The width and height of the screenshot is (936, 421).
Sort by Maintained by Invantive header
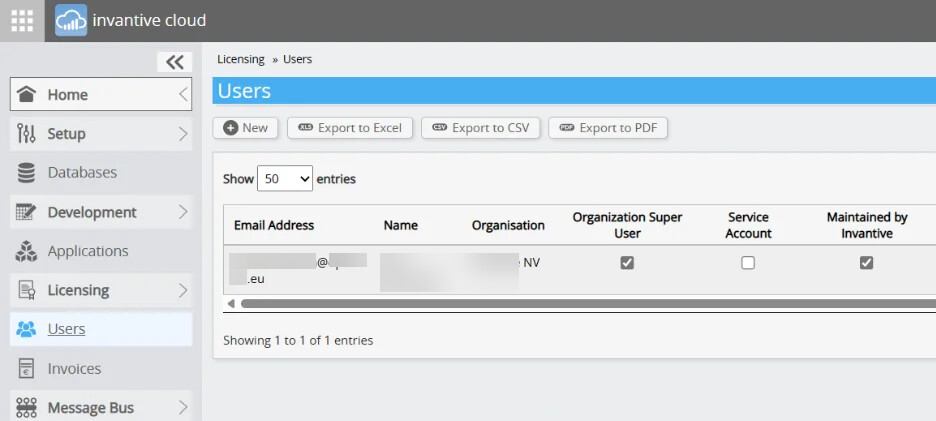pyautogui.click(x=867, y=225)
